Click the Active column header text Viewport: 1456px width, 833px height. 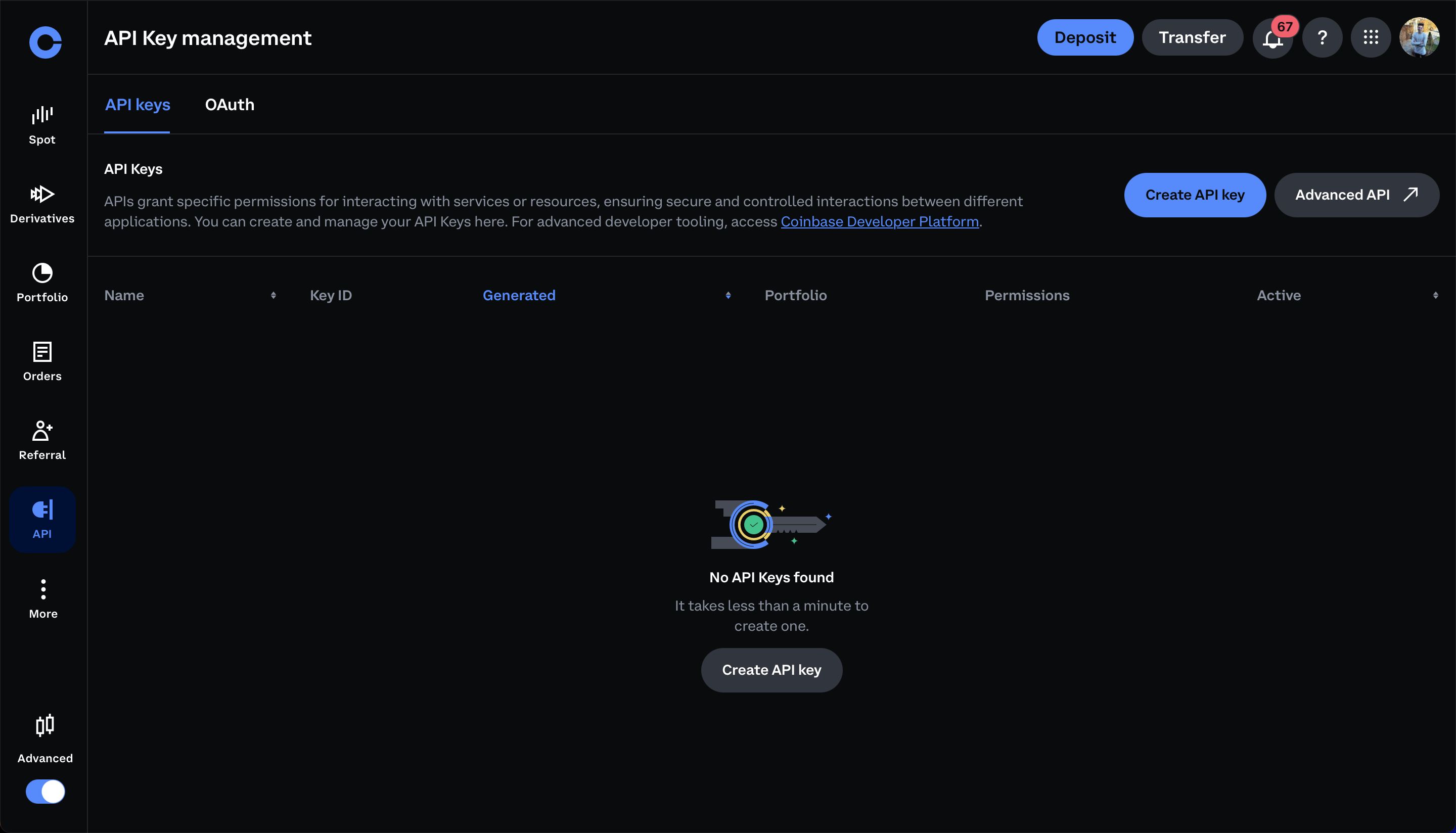click(1279, 295)
